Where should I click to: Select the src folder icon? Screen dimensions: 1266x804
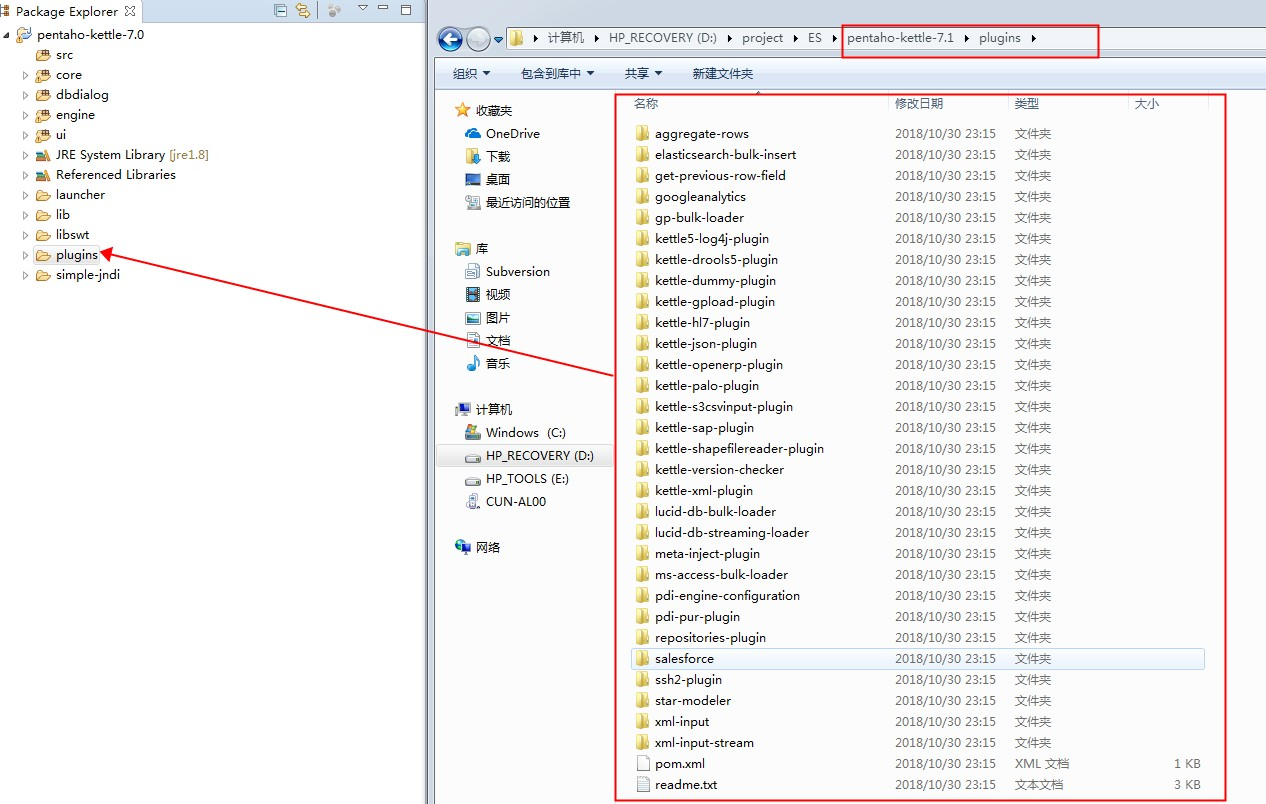43,55
